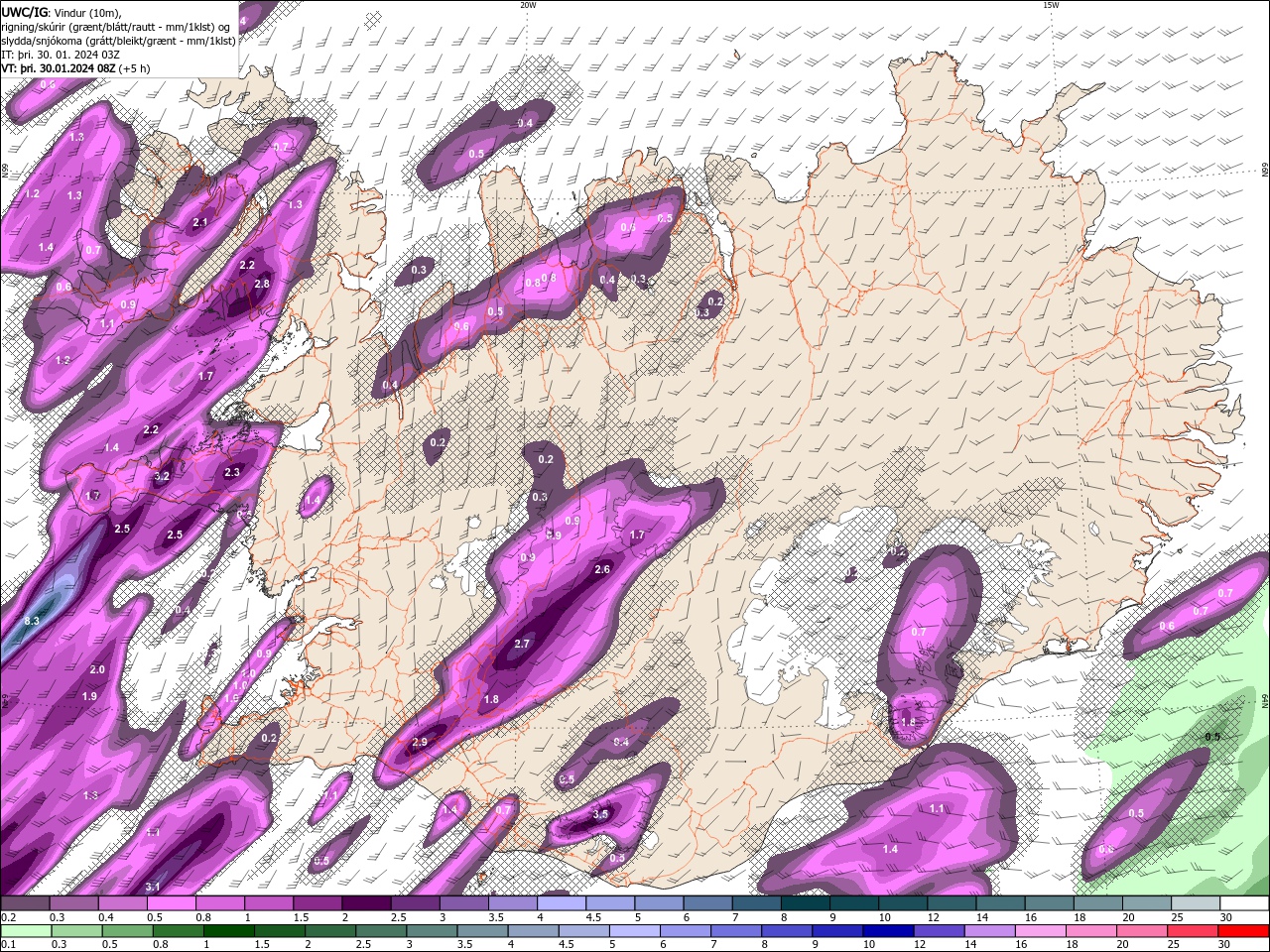Click the 3.2 precipitation value on the map

pyautogui.click(x=163, y=477)
